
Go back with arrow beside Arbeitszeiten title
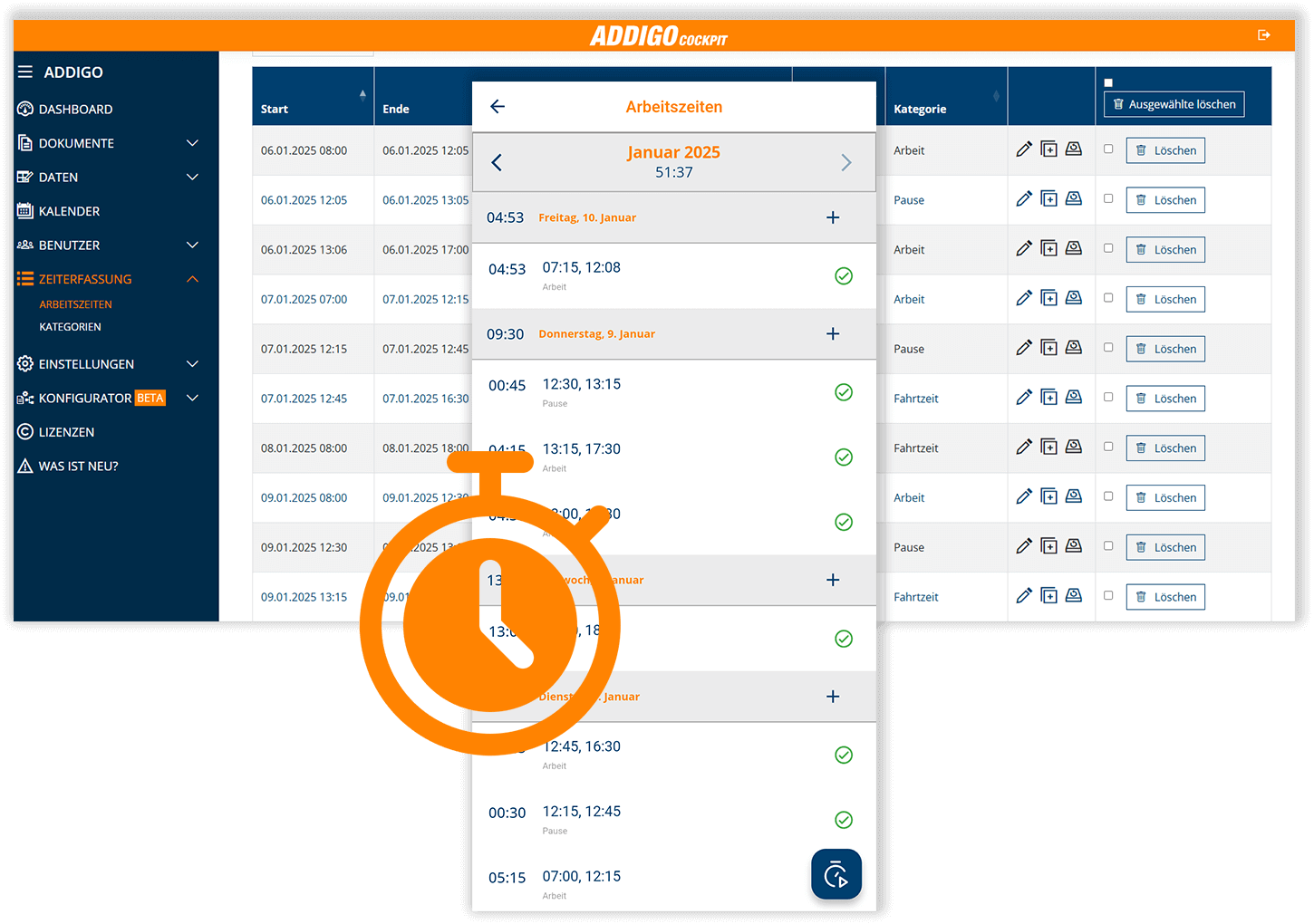tap(498, 107)
